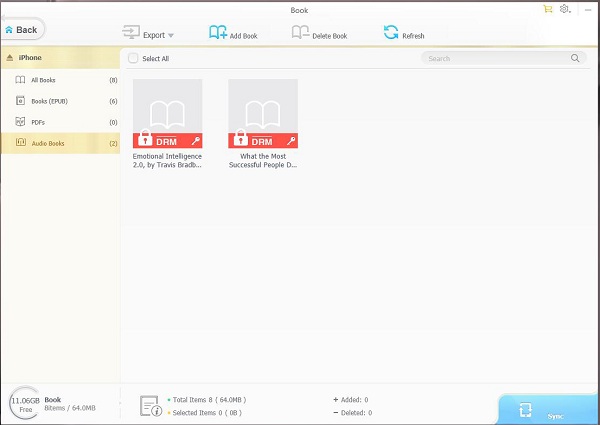
Task: Click the shopping cart icon
Action: (547, 9)
